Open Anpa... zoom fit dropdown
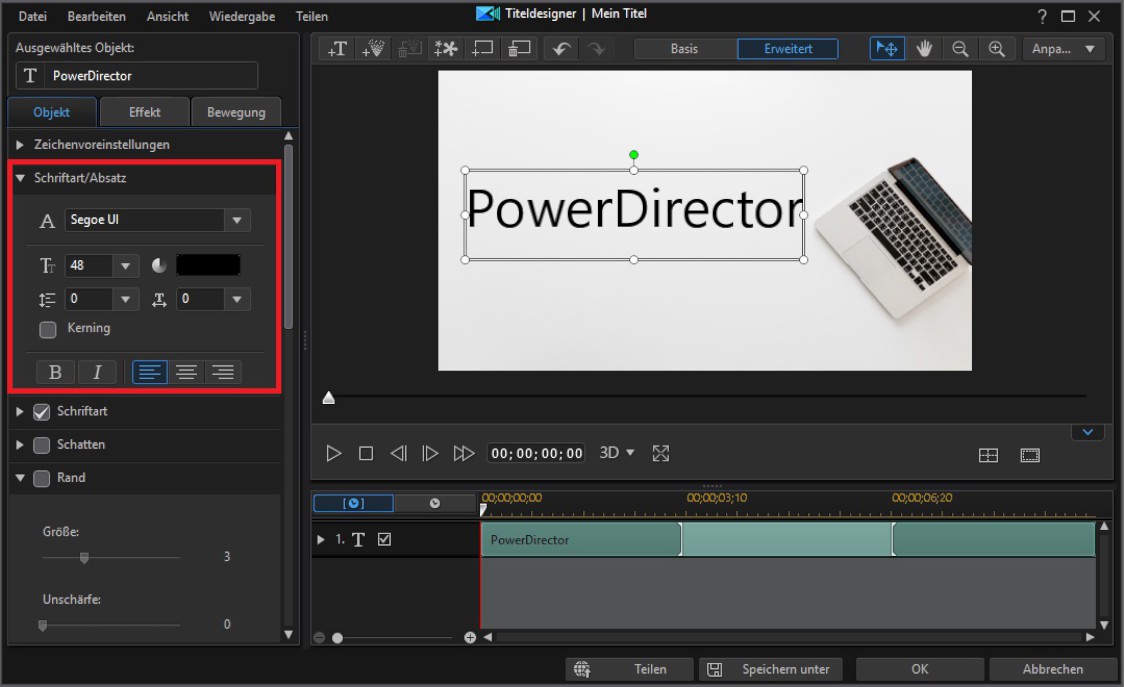The width and height of the screenshot is (1125, 687). (x=1063, y=49)
